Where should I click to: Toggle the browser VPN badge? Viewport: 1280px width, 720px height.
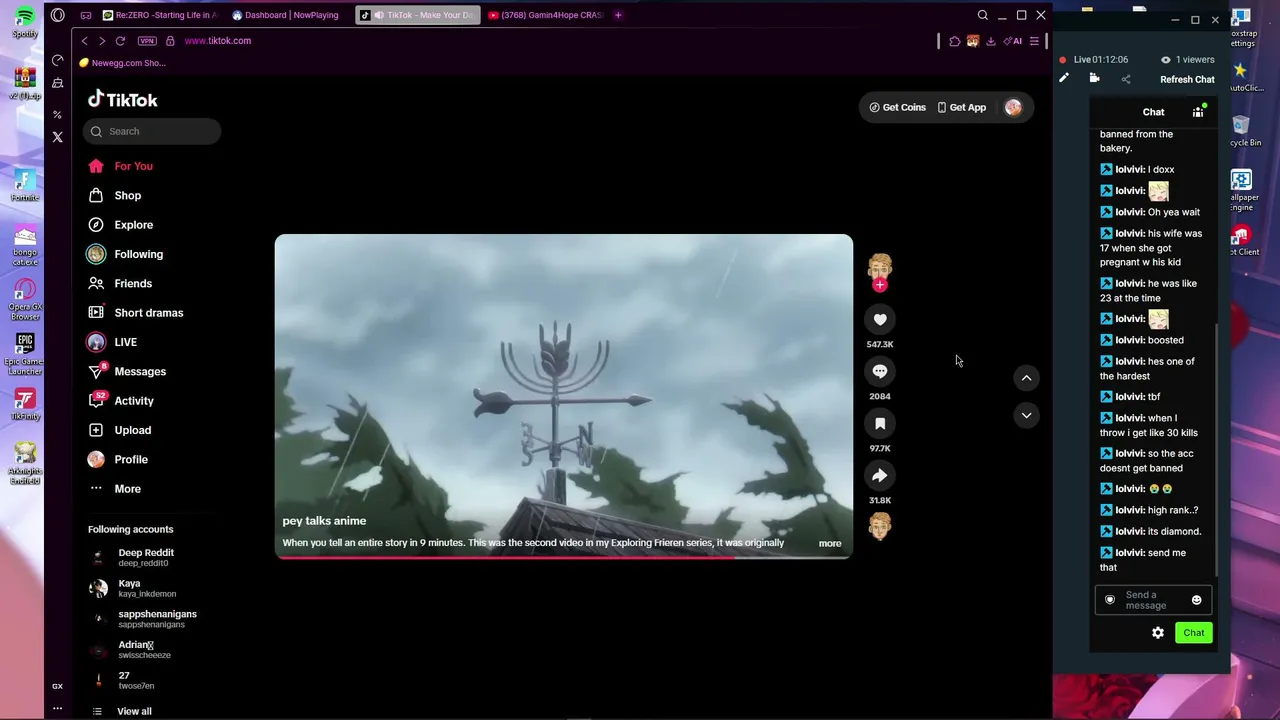[147, 41]
